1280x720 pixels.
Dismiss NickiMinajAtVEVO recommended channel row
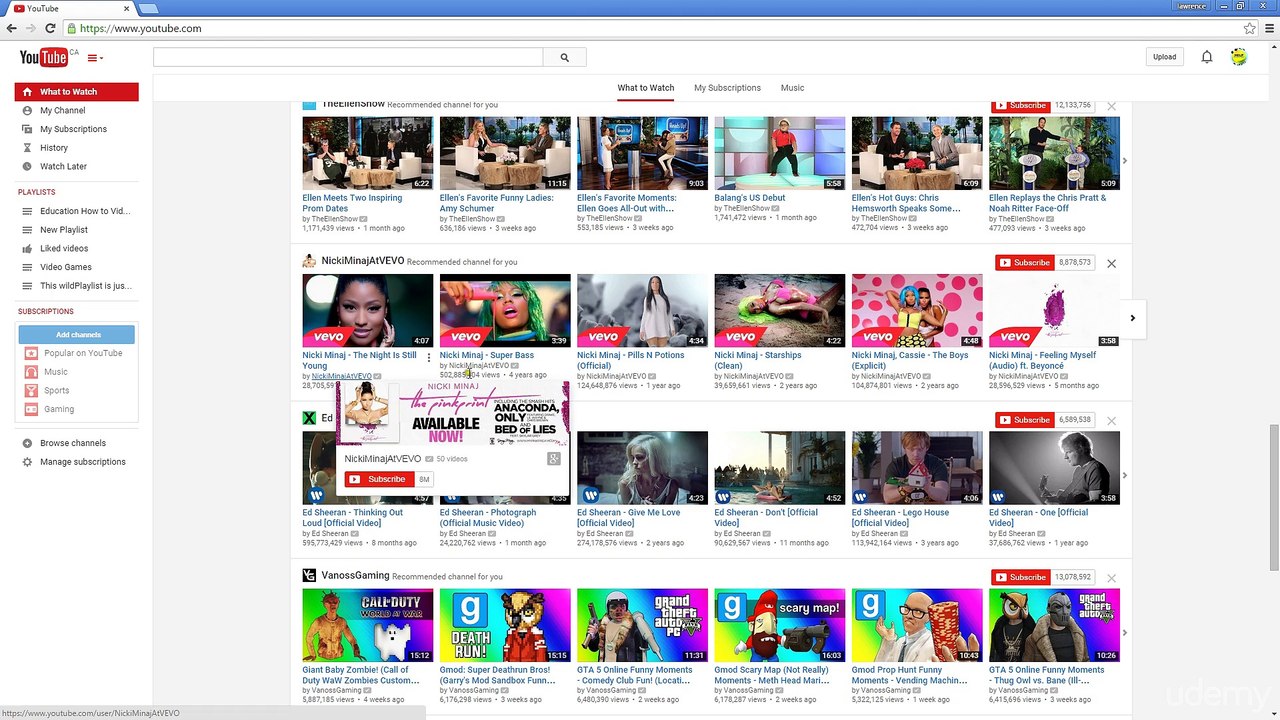pos(1111,263)
